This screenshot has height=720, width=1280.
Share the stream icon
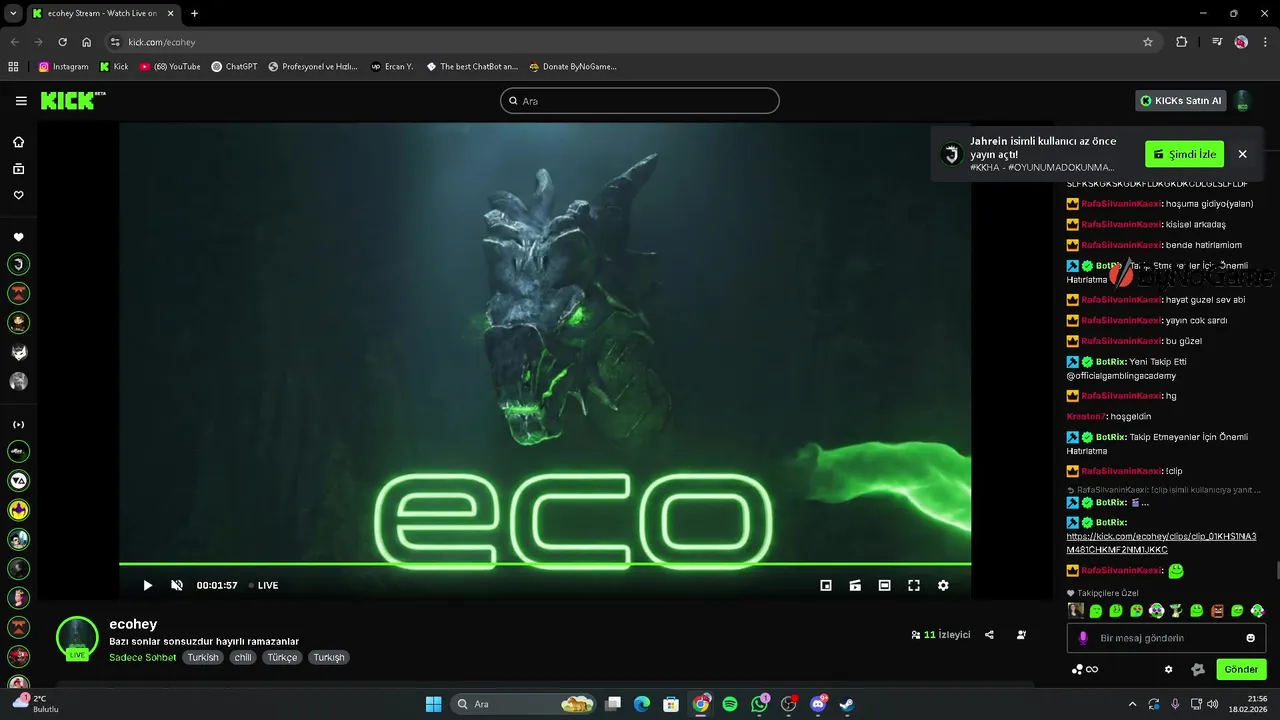(x=989, y=635)
